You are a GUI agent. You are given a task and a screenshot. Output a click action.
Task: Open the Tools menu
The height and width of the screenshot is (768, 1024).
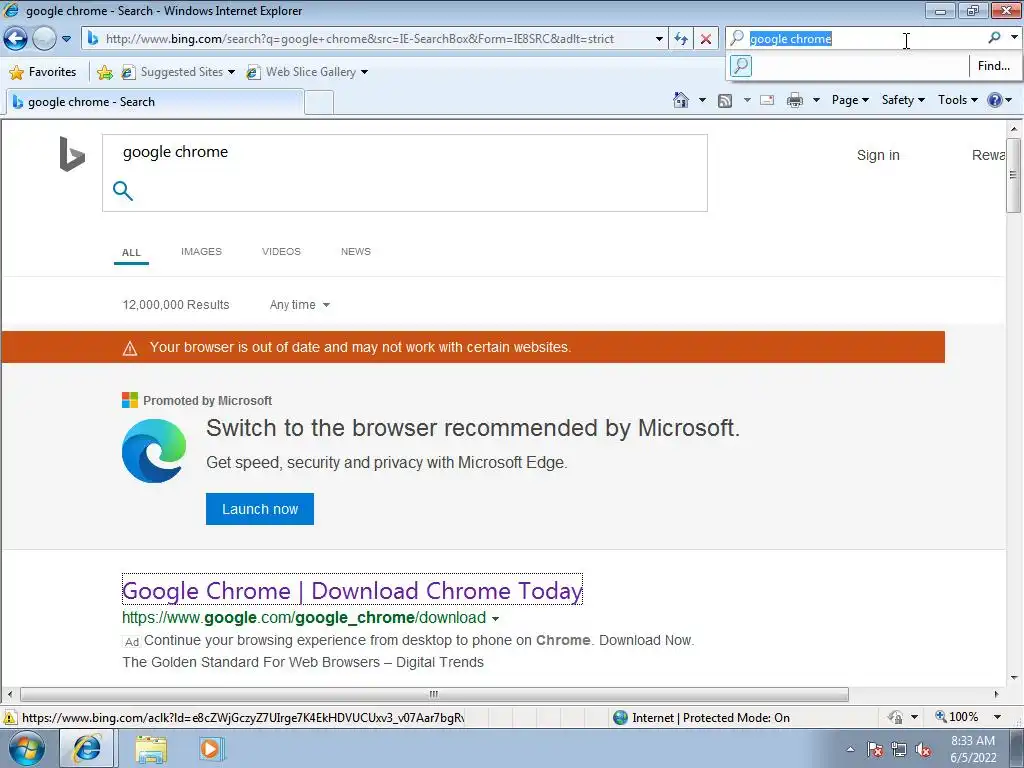click(x=957, y=100)
